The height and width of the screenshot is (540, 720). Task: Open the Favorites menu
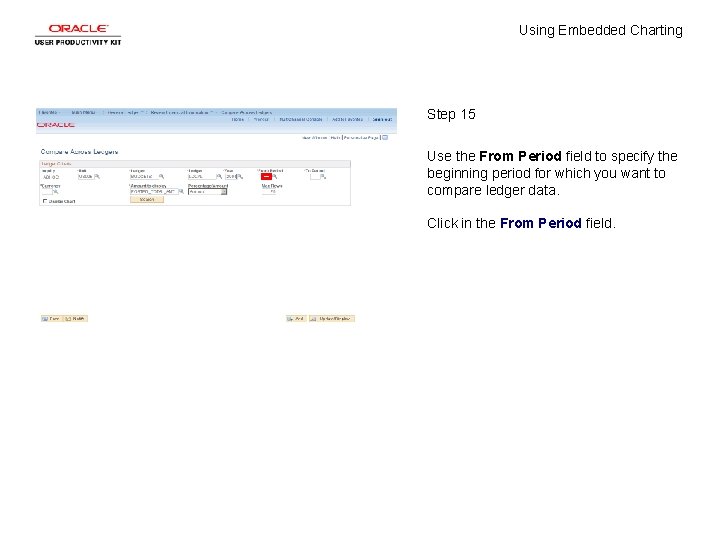pos(48,112)
